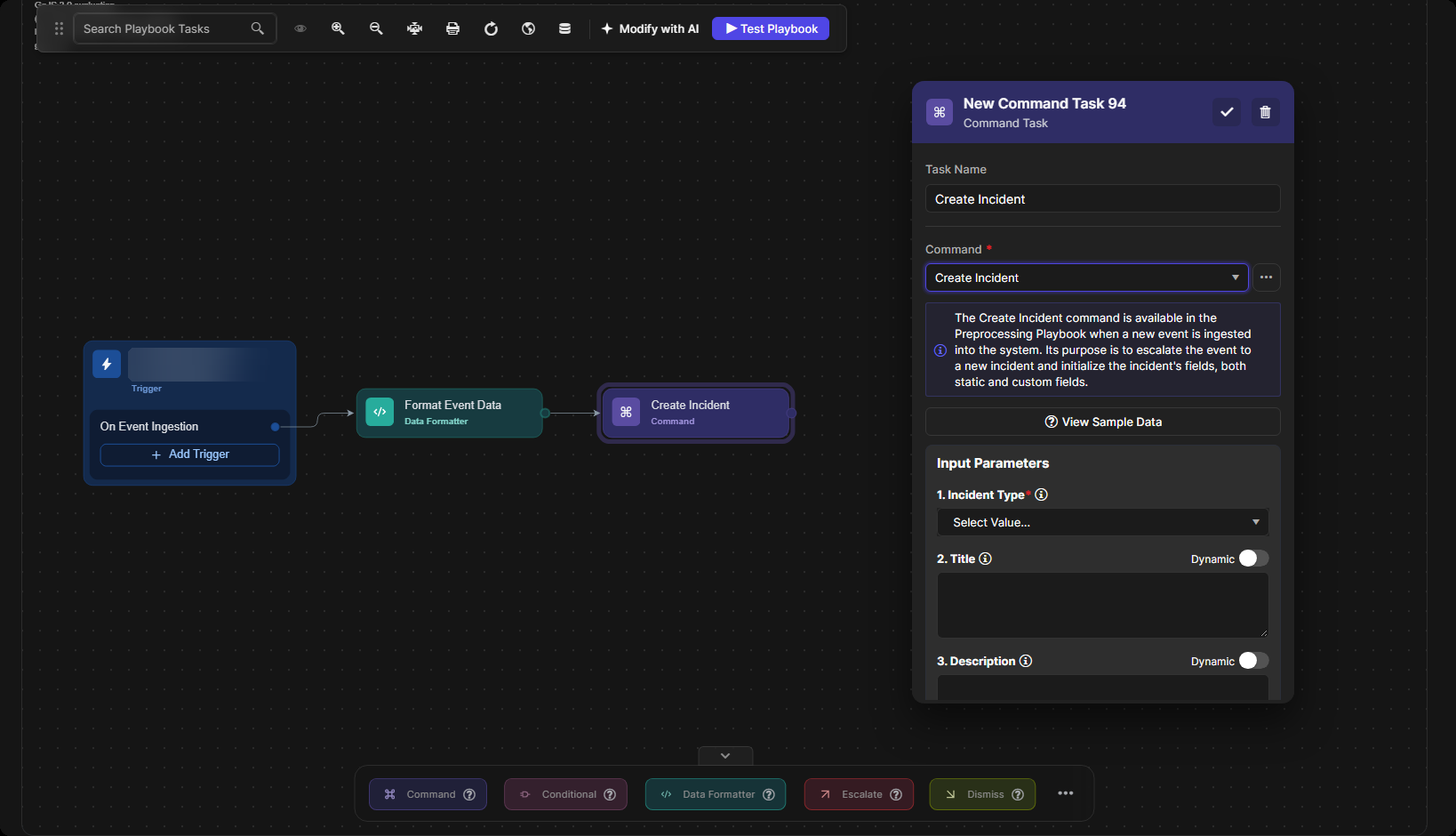Click the info icon beside Incident Type
The image size is (1456, 836).
(1041, 494)
